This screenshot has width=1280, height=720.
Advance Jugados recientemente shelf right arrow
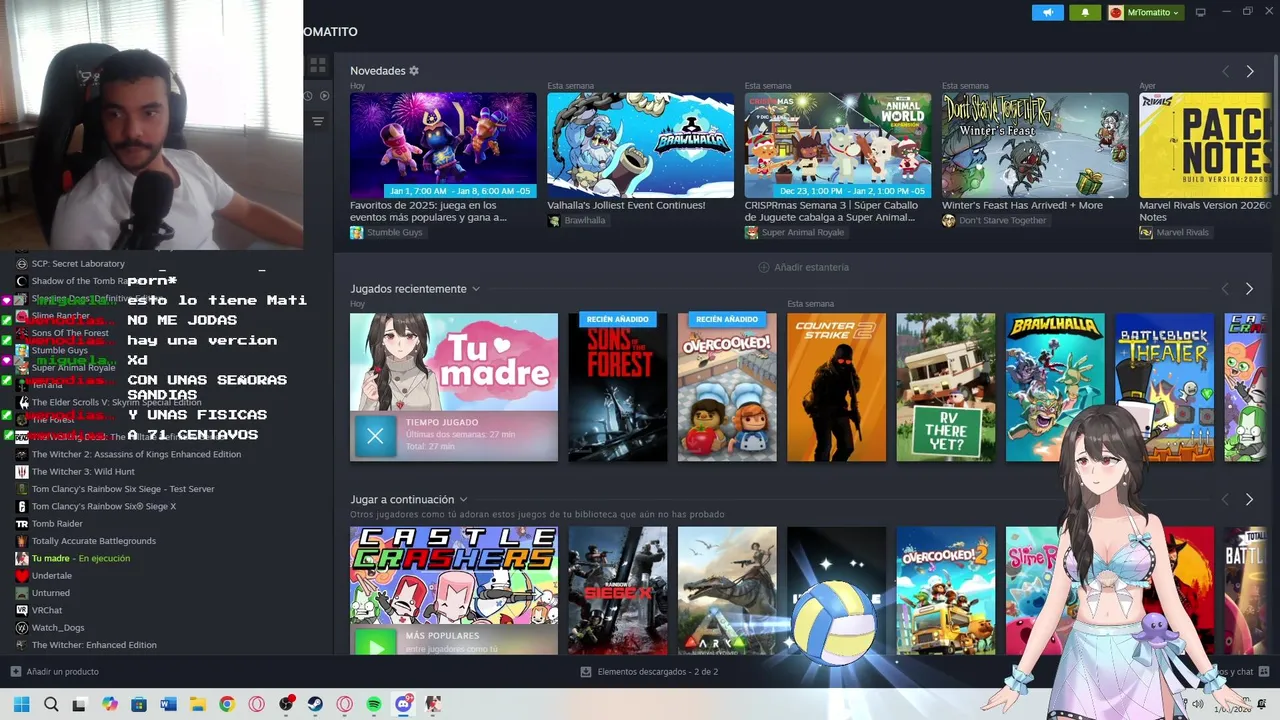pos(1249,289)
